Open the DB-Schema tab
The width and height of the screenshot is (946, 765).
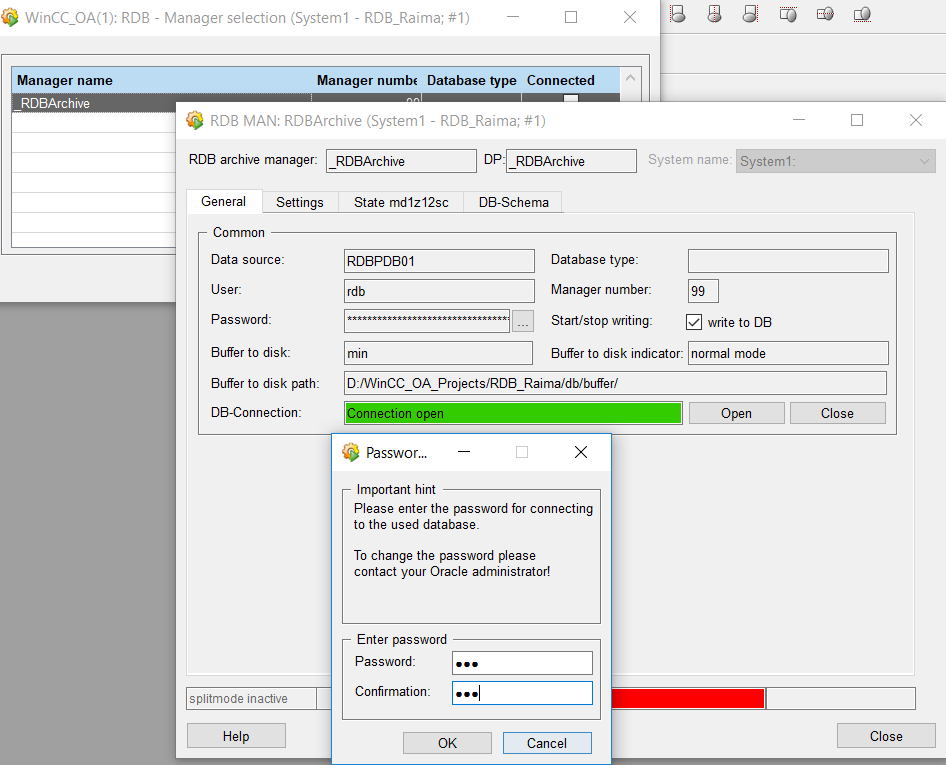[513, 202]
